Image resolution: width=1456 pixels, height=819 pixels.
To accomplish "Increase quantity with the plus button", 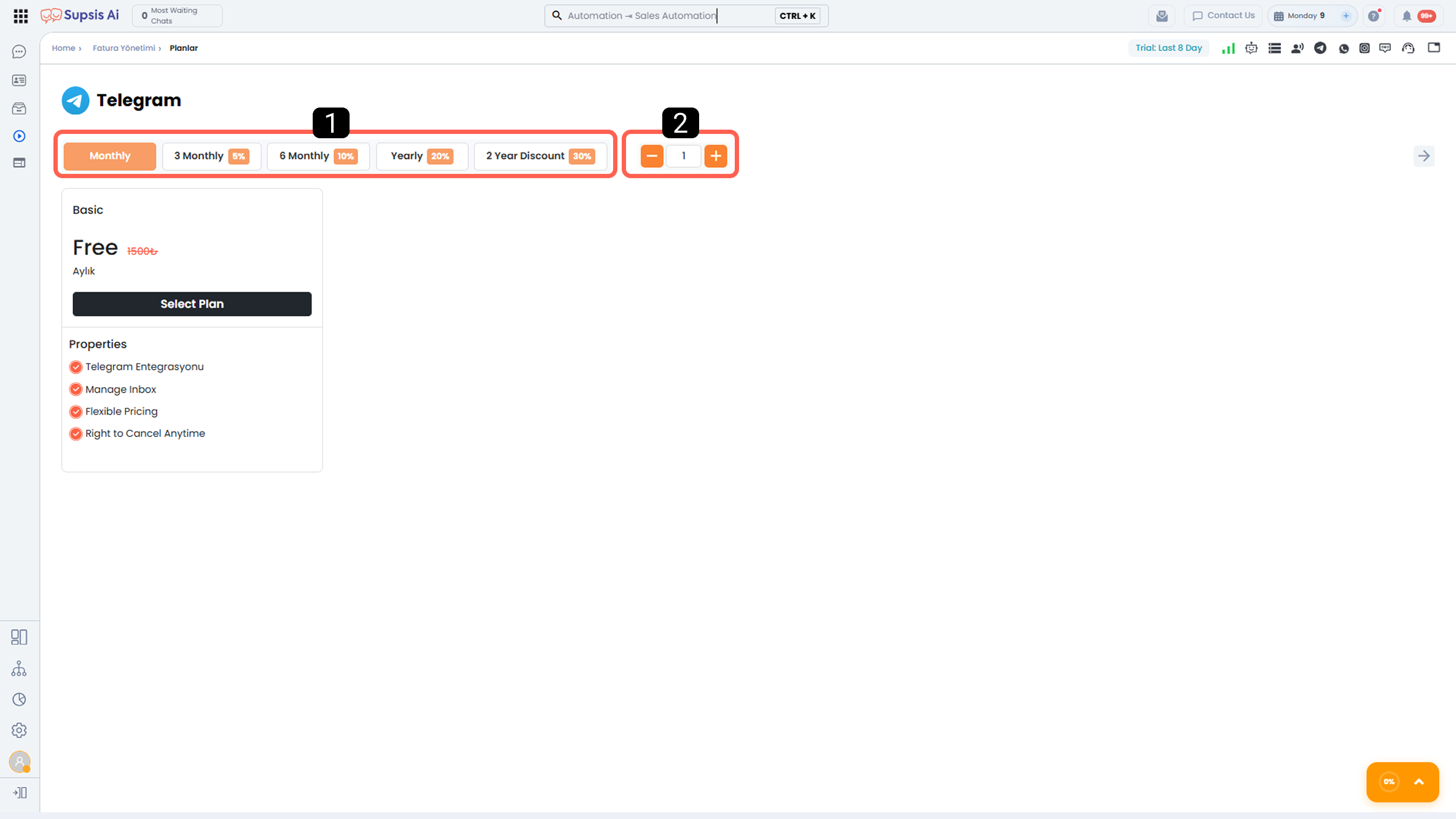I will 716,156.
